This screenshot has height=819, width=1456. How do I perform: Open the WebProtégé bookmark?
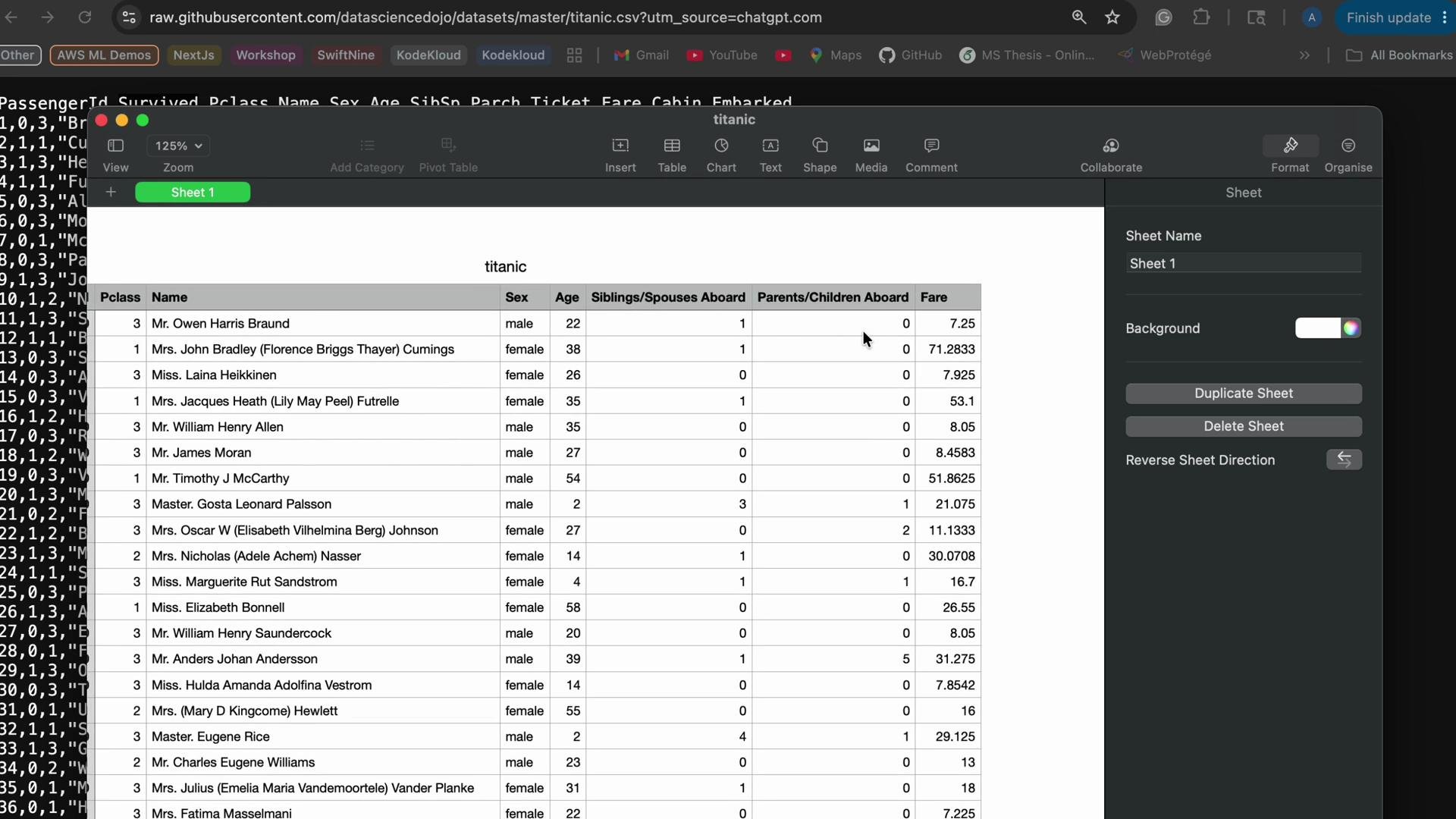click(1165, 55)
